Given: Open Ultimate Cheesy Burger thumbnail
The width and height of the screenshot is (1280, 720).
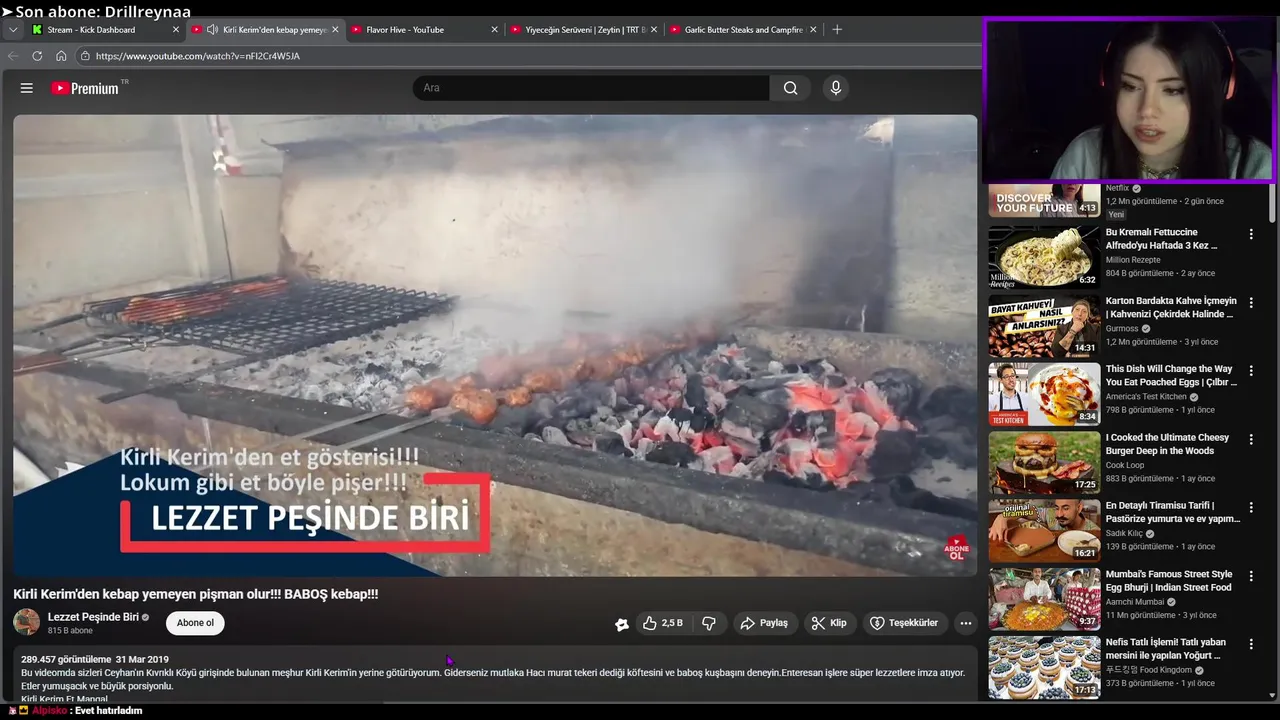Looking at the screenshot, I should (1044, 462).
